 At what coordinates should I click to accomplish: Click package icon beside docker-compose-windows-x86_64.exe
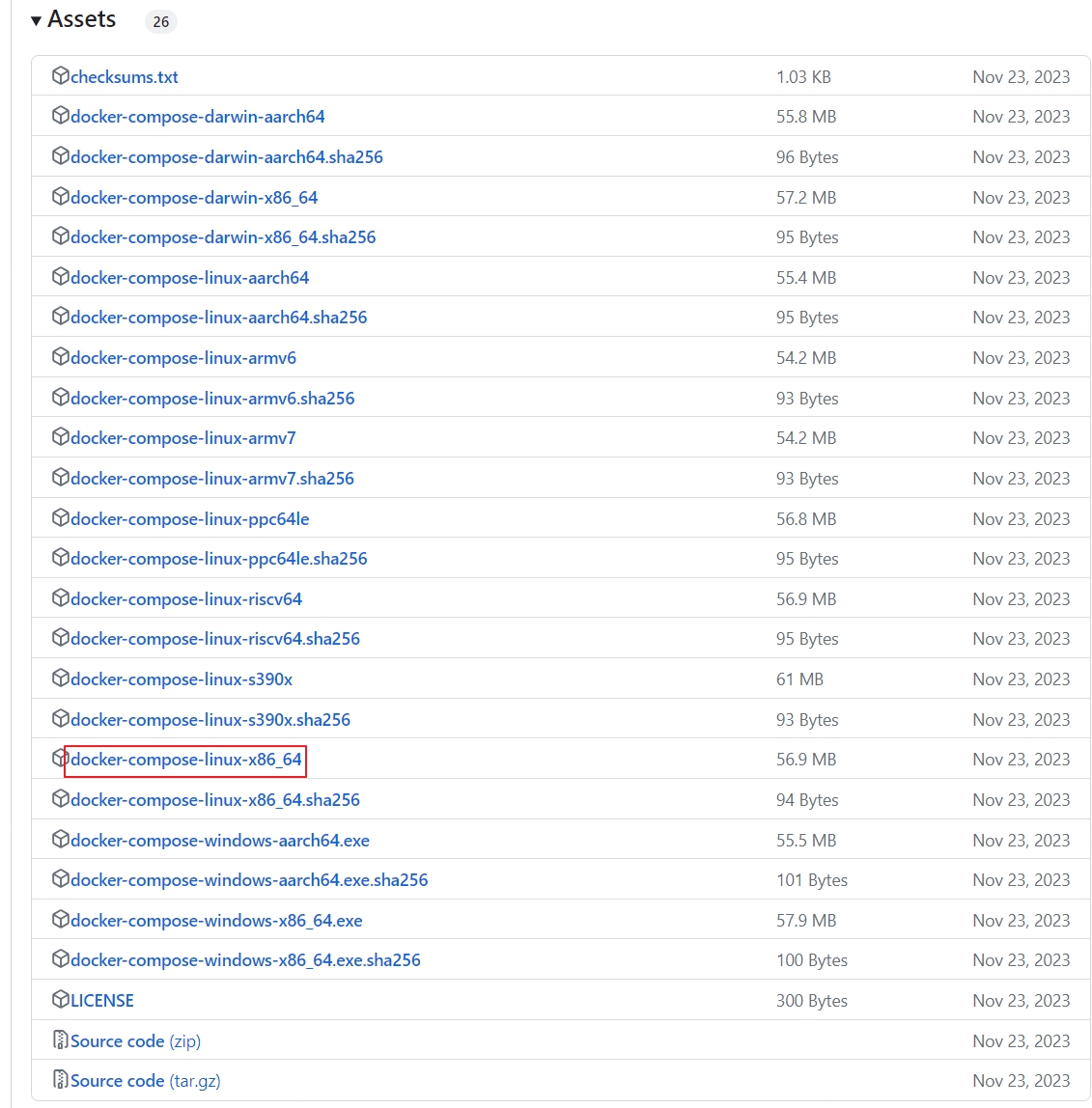[60, 918]
